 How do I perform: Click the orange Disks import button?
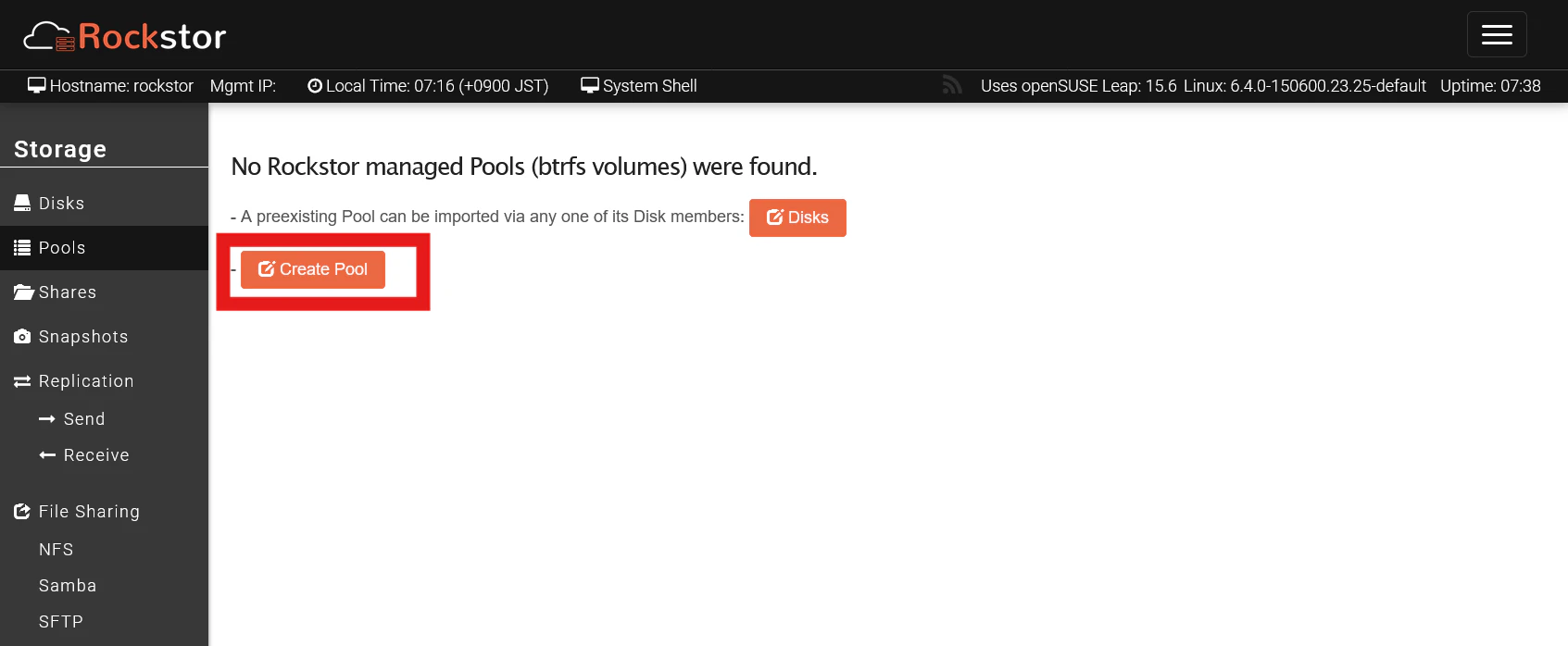(x=797, y=217)
